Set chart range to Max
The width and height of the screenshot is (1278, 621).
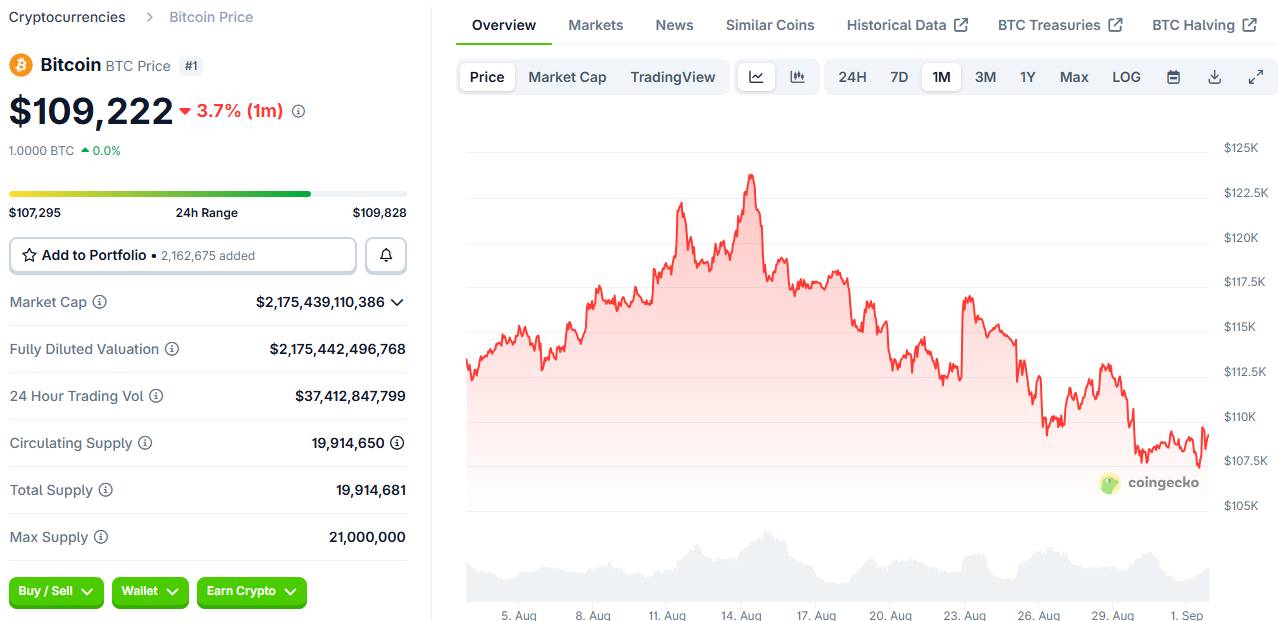point(1074,77)
